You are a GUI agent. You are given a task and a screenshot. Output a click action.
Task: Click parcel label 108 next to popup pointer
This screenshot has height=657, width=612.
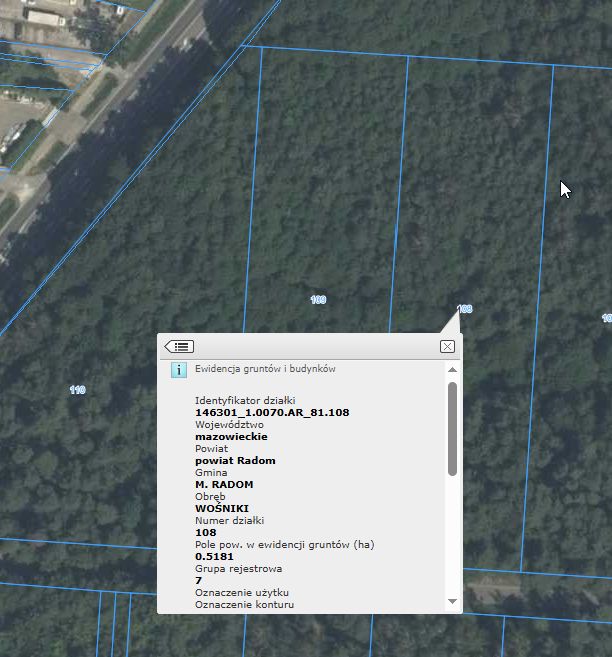point(464,309)
